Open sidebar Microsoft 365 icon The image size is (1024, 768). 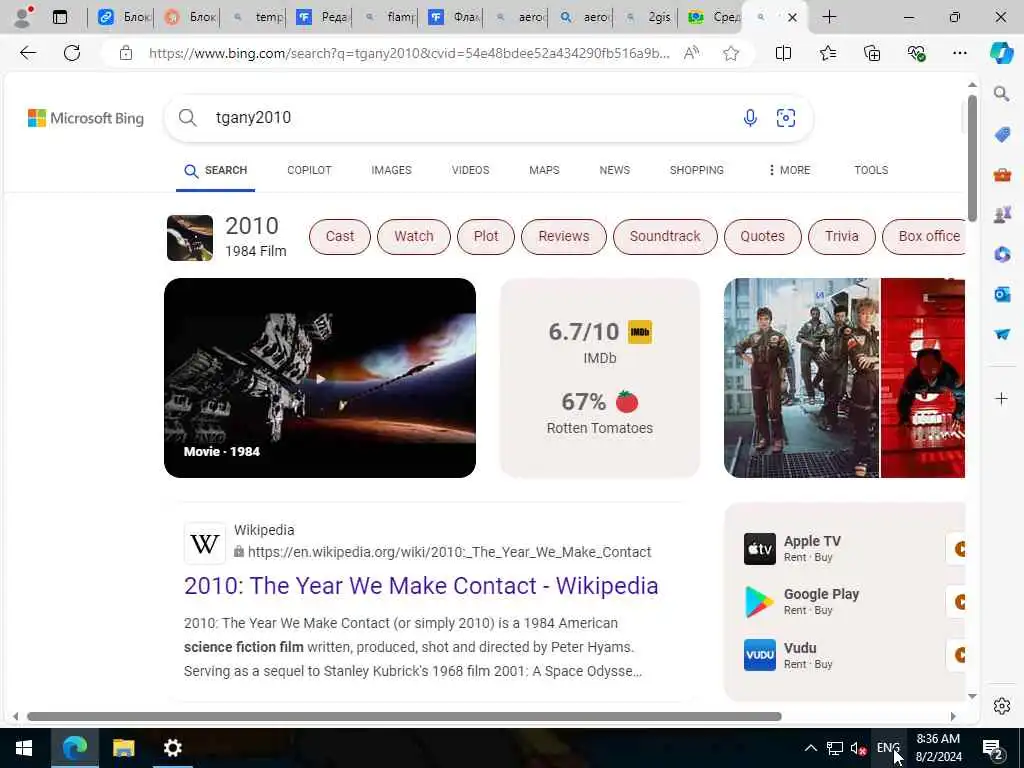[x=1002, y=254]
